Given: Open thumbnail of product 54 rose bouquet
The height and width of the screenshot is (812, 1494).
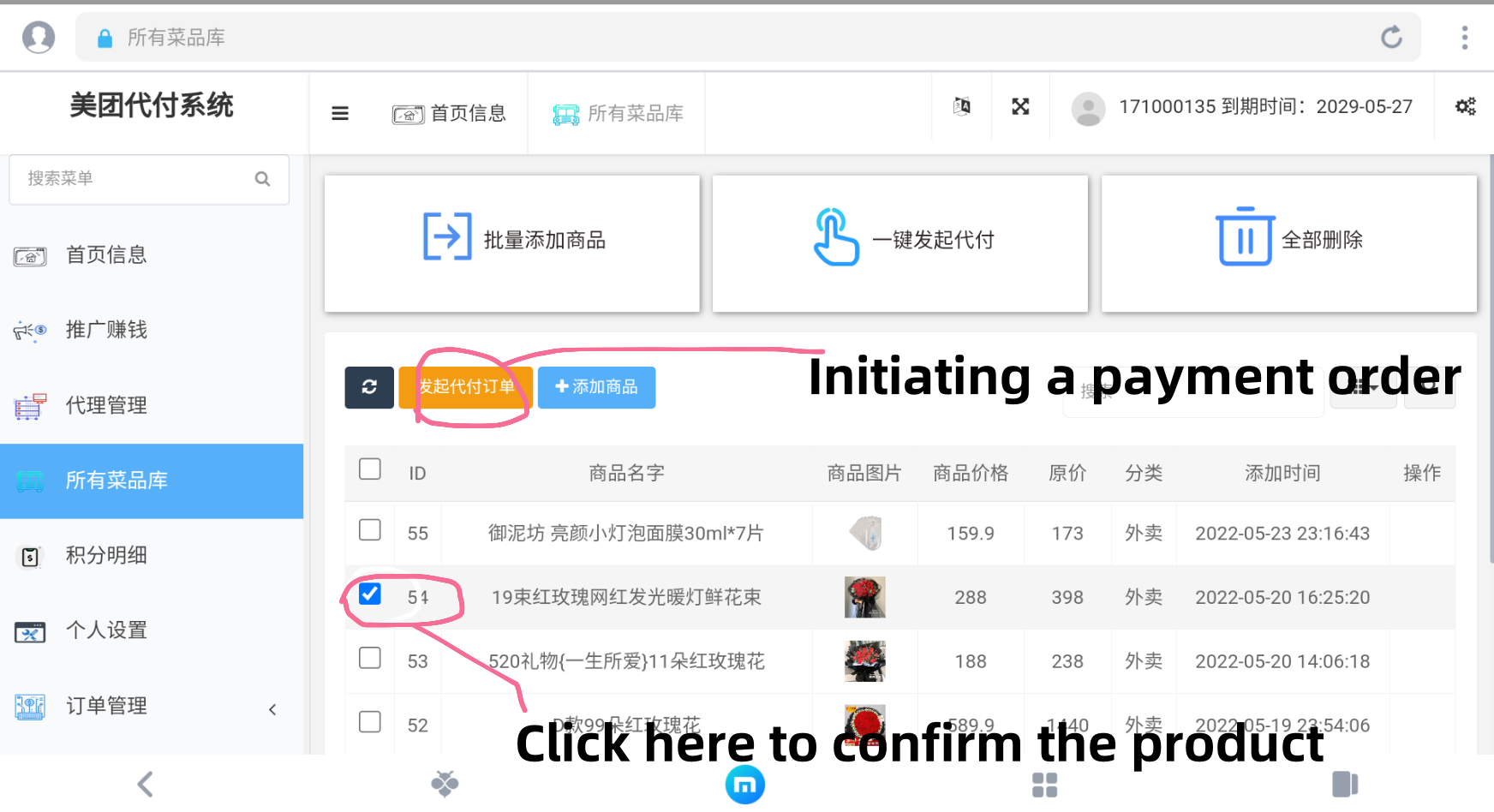Looking at the screenshot, I should pyautogui.click(x=865, y=597).
